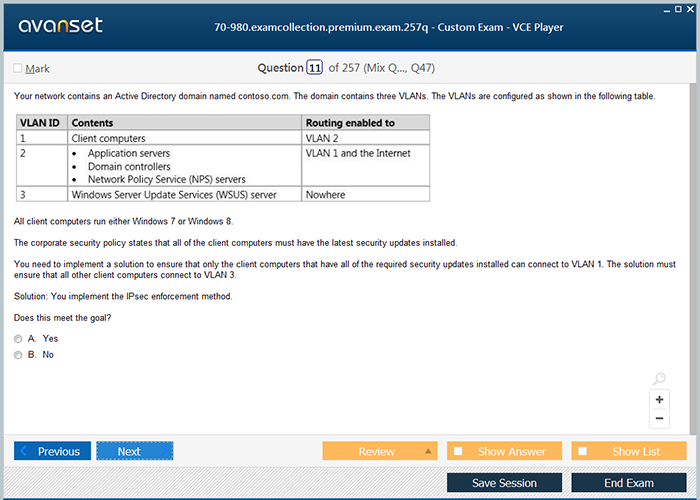Close the VCE Player window
The width and height of the screenshot is (700, 500).
tap(690, 9)
